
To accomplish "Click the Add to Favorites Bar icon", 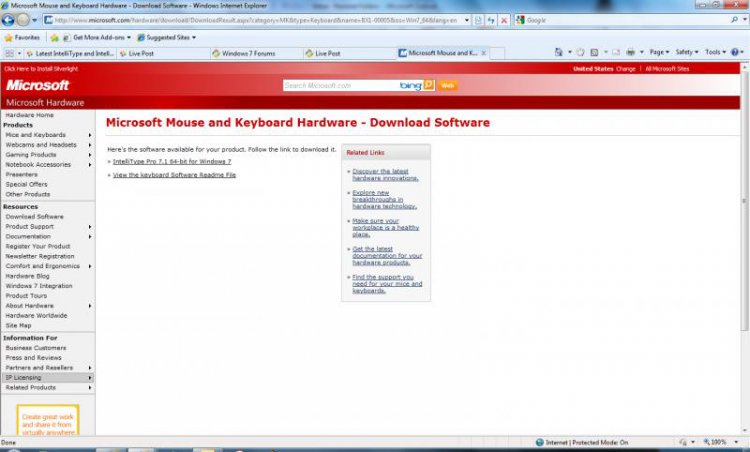I will tap(55, 37).
